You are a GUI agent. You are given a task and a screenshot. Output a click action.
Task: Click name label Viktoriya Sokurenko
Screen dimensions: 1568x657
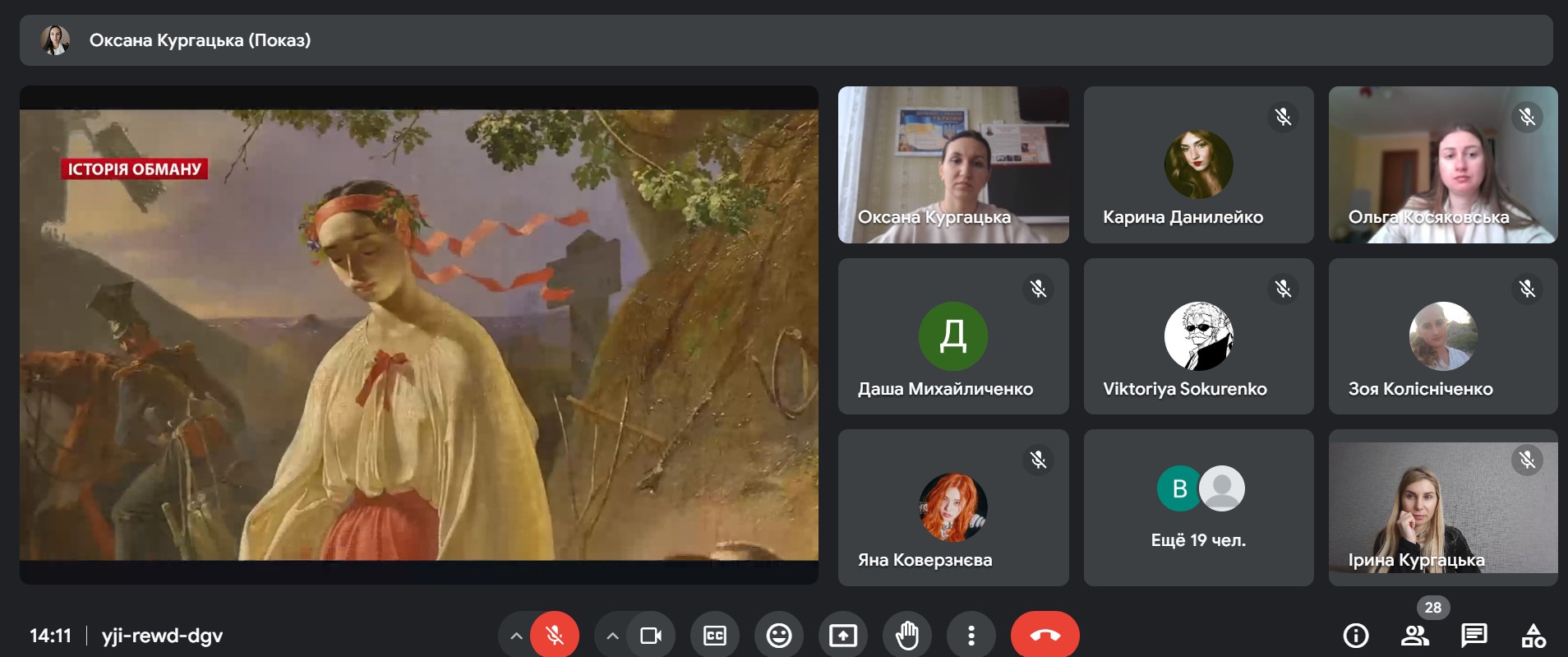point(1185,389)
